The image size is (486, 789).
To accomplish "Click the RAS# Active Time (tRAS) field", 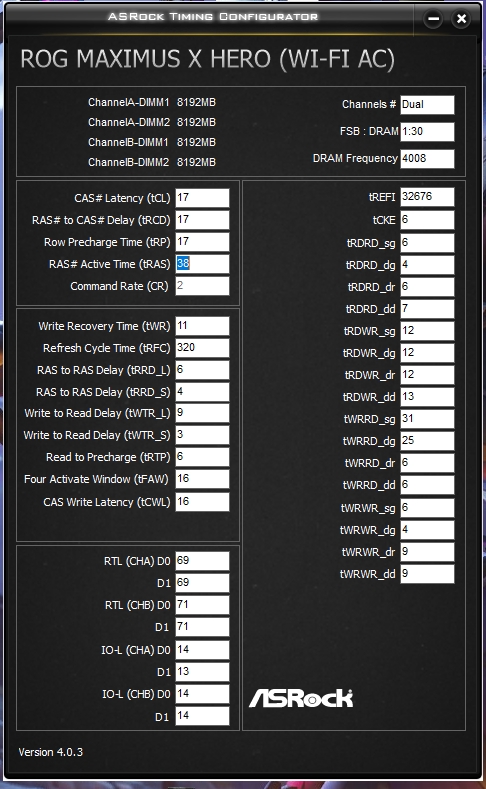I will (202, 264).
